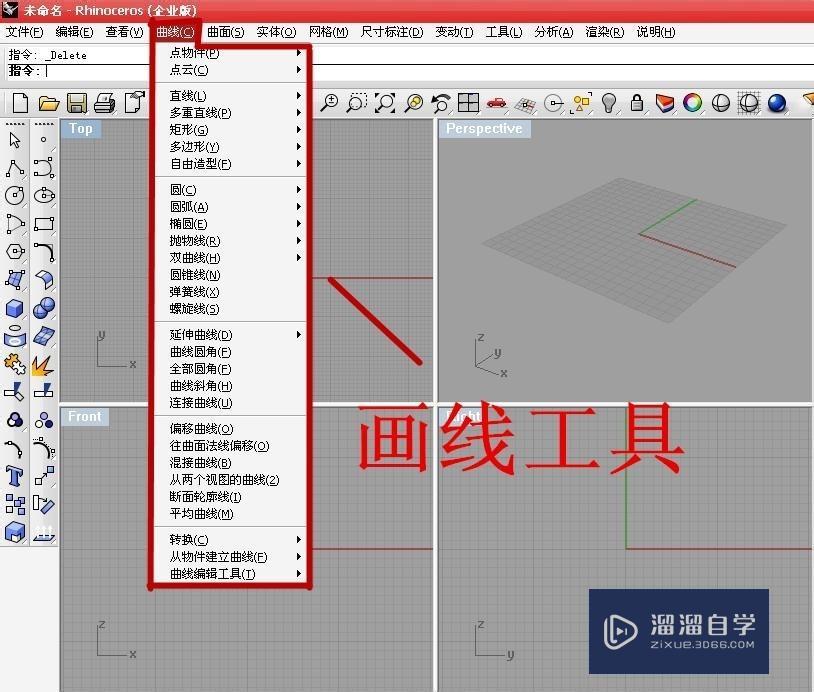Image resolution: width=814 pixels, height=692 pixels.
Task: Choose 螺旋线(S) from the menu
Action: (230, 309)
